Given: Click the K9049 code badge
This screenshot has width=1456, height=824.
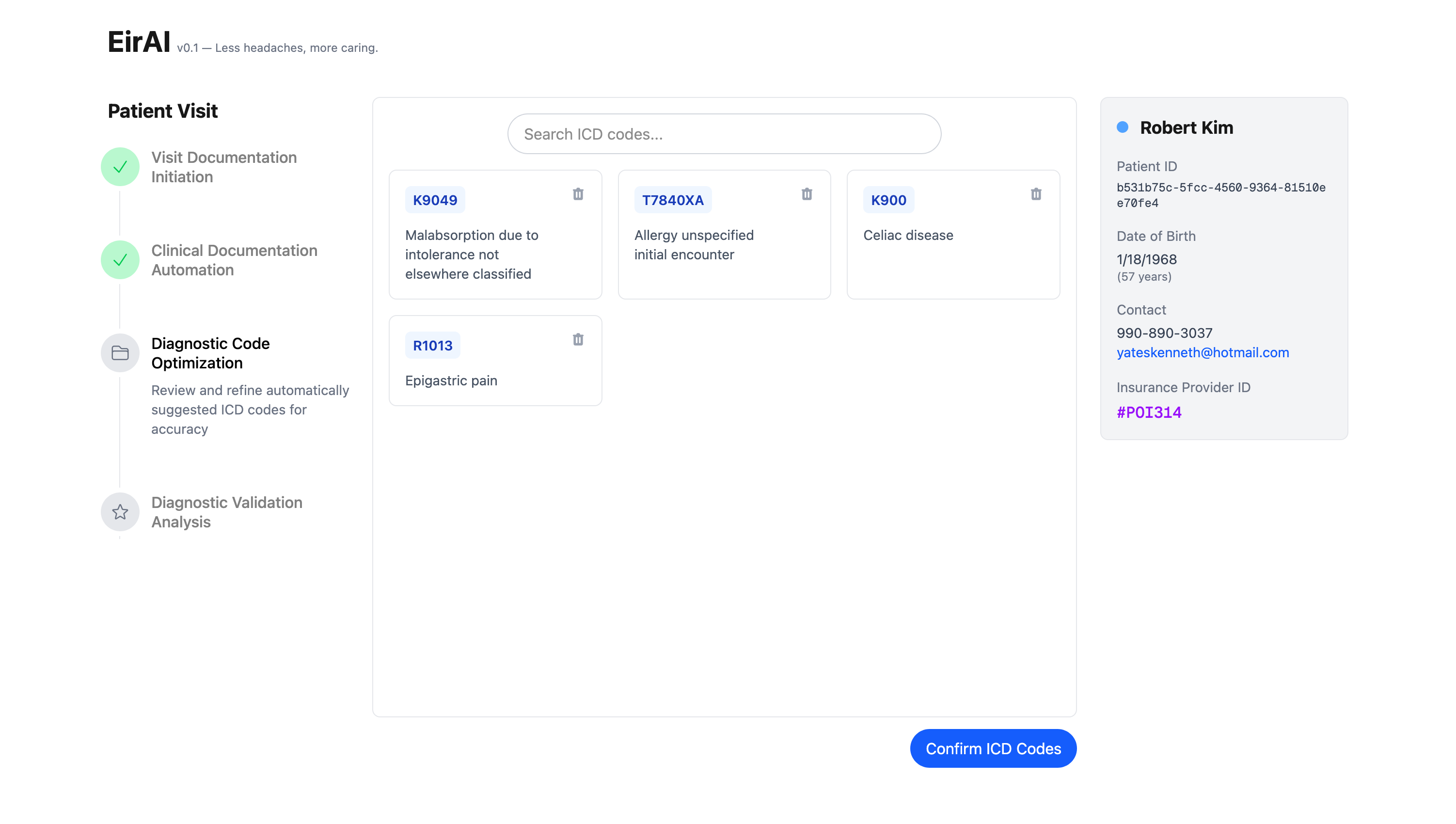Looking at the screenshot, I should coord(435,200).
